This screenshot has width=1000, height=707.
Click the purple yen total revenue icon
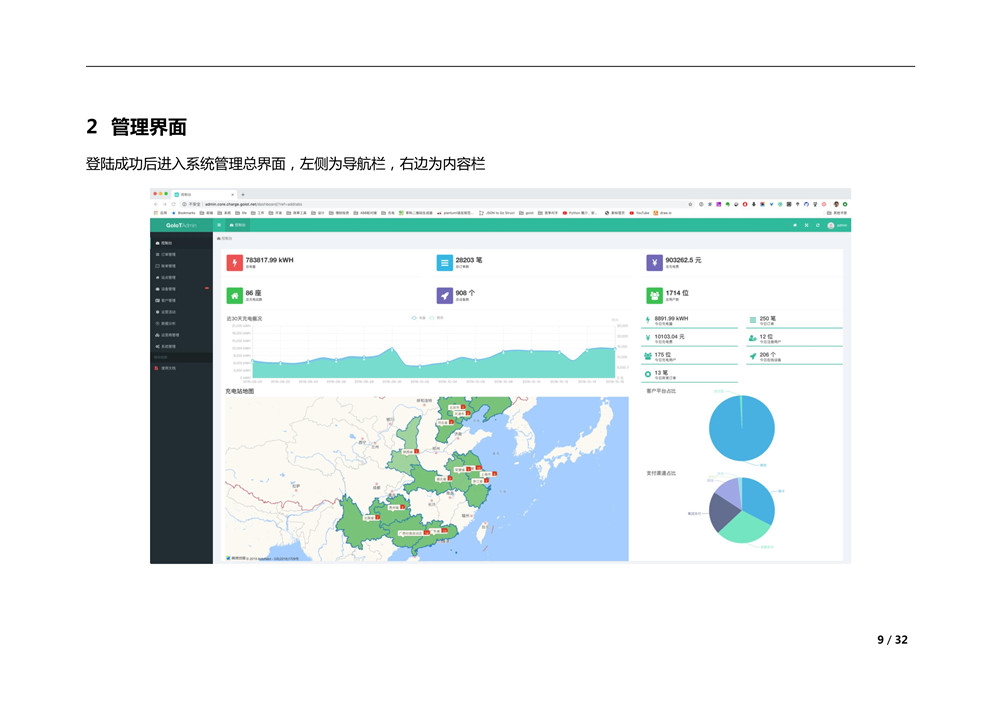pos(654,263)
